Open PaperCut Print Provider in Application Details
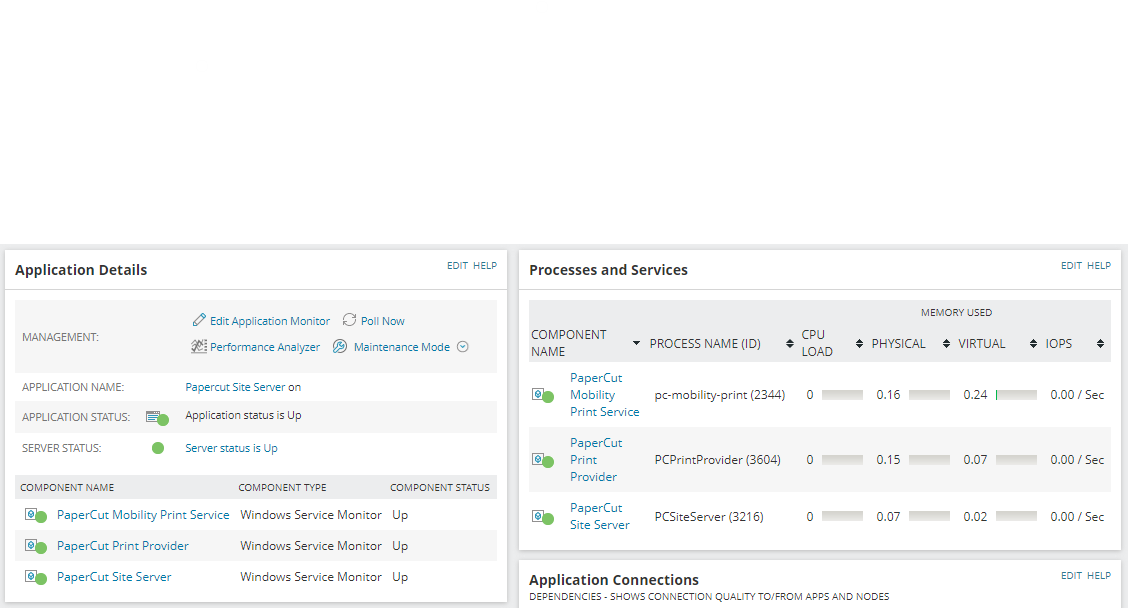The height and width of the screenshot is (608, 1128). (x=122, y=546)
